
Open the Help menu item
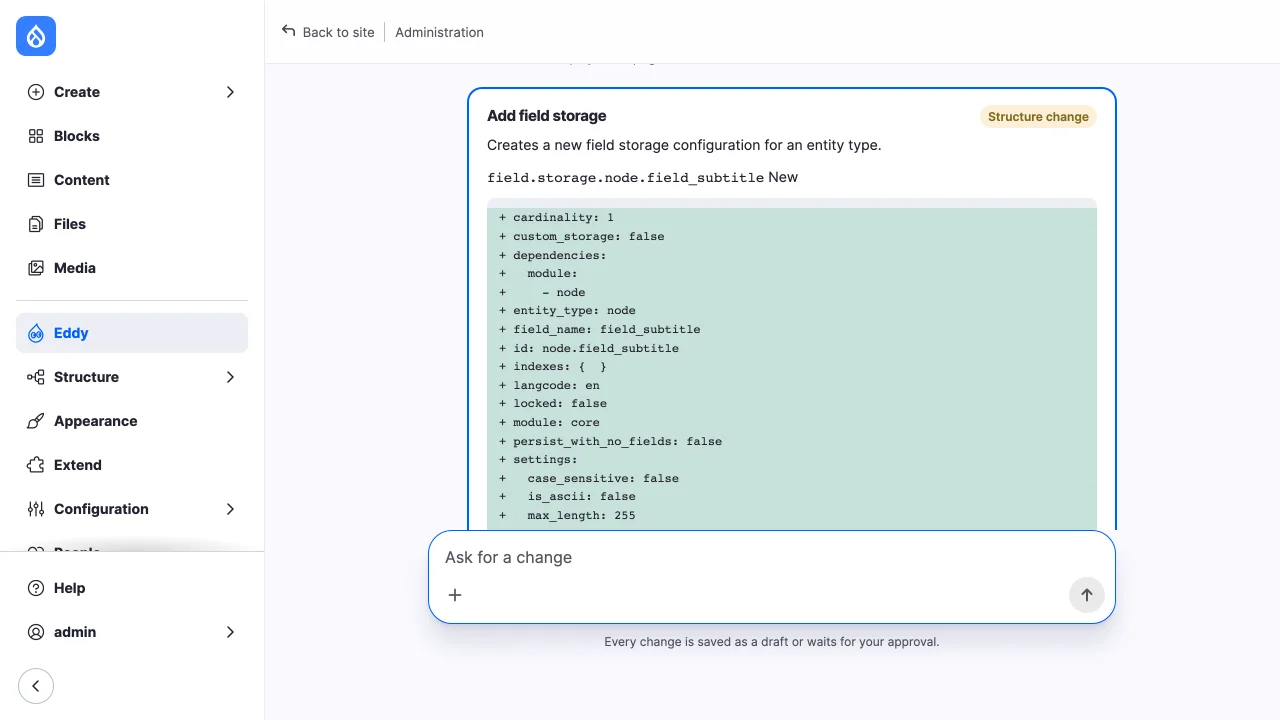point(132,588)
